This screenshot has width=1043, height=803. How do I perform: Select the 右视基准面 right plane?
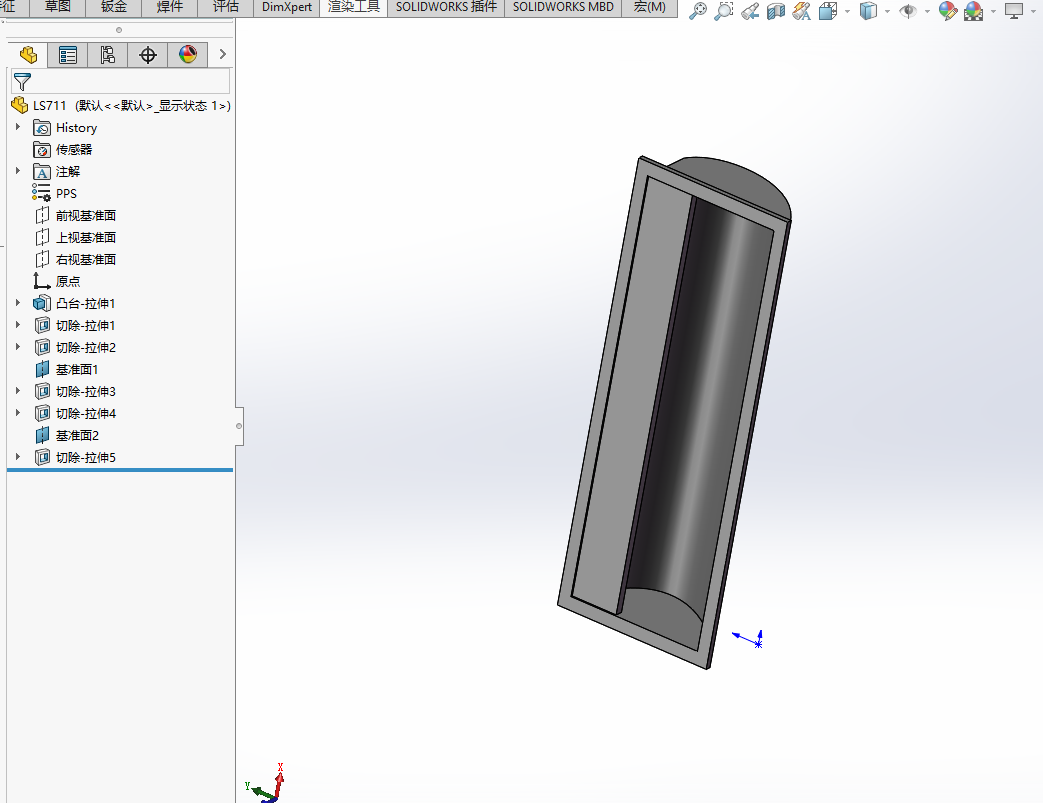pos(75,259)
